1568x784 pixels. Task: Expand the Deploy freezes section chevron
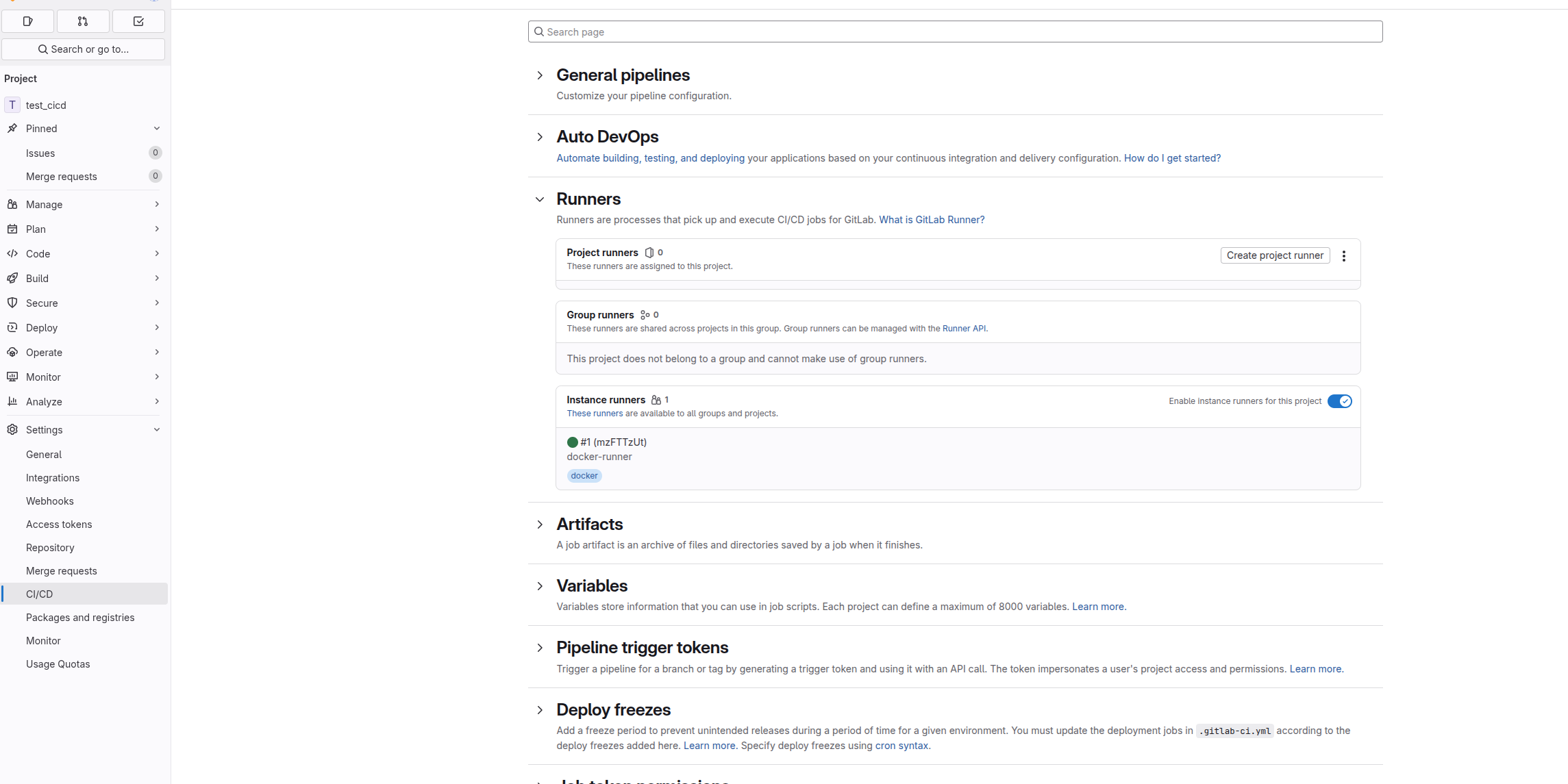click(x=540, y=710)
